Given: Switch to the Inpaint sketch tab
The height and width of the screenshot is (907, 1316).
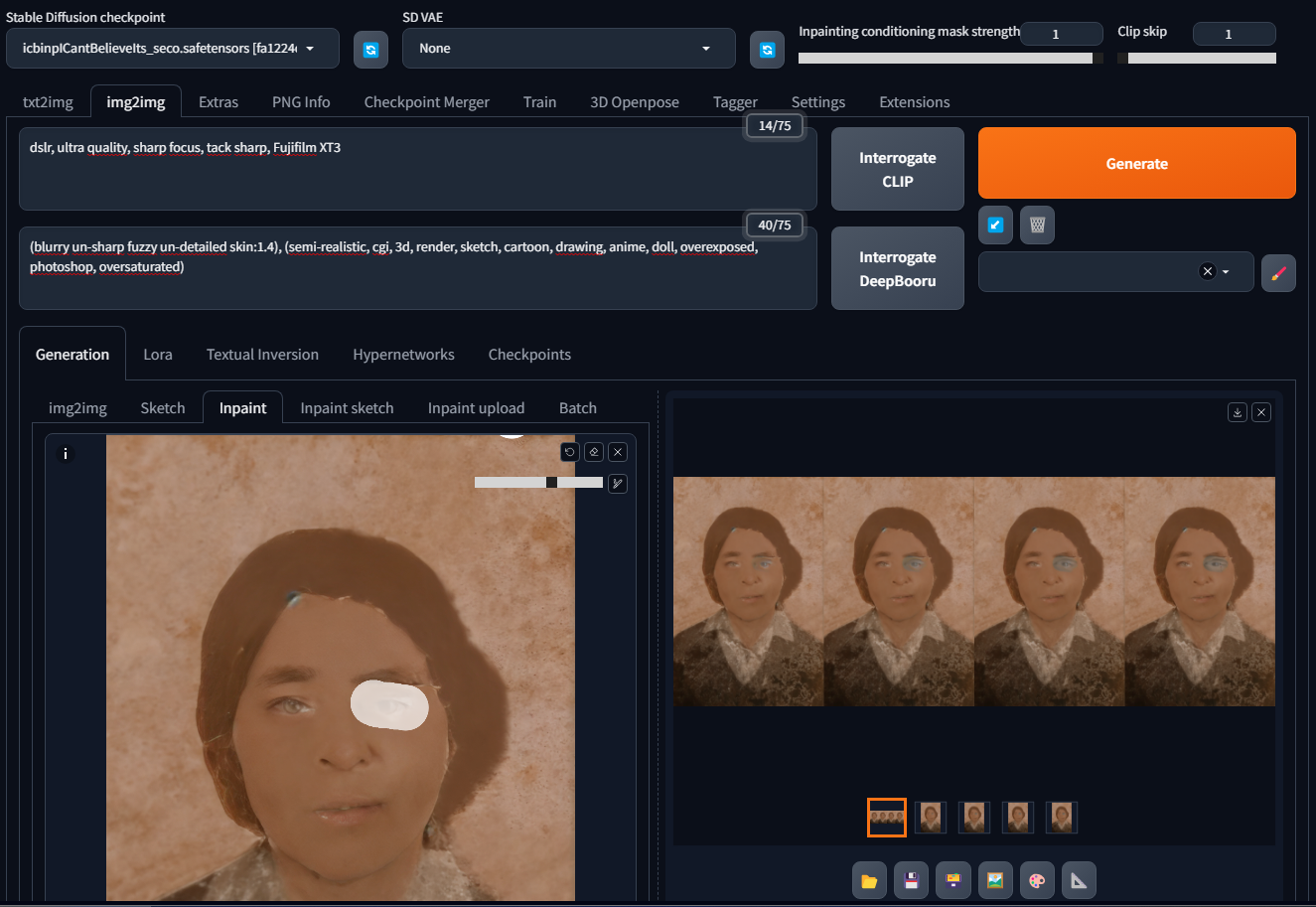Looking at the screenshot, I should (x=347, y=407).
